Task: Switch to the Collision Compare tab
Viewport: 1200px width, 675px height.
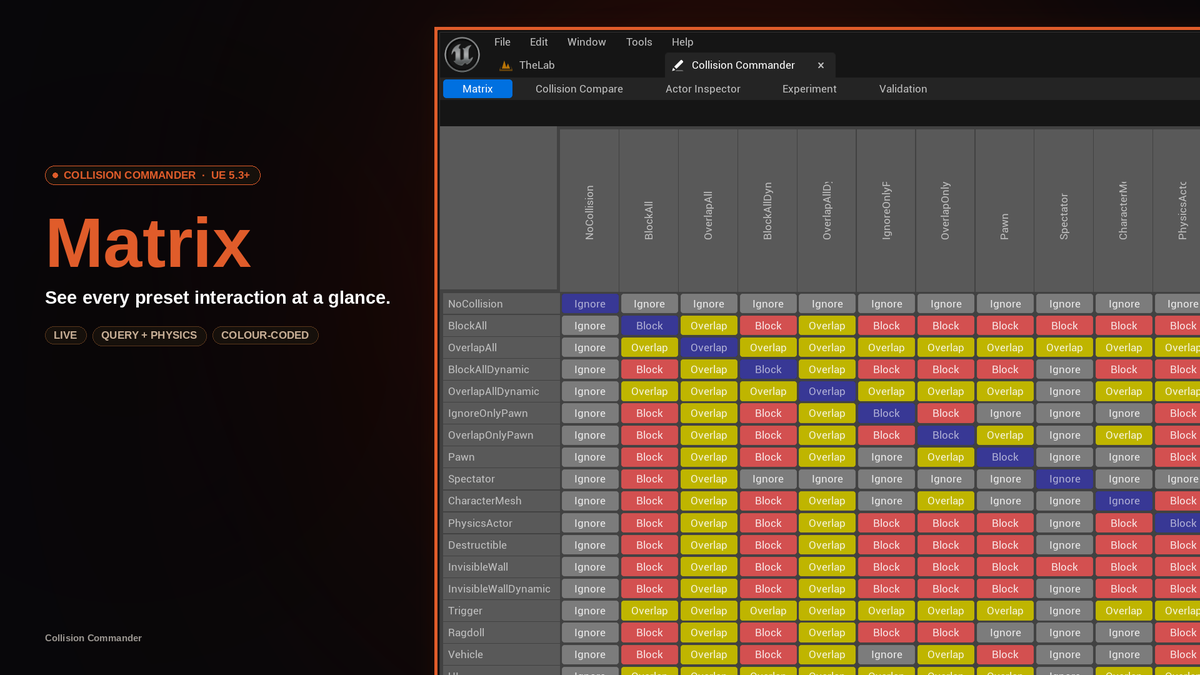Action: 579,89
